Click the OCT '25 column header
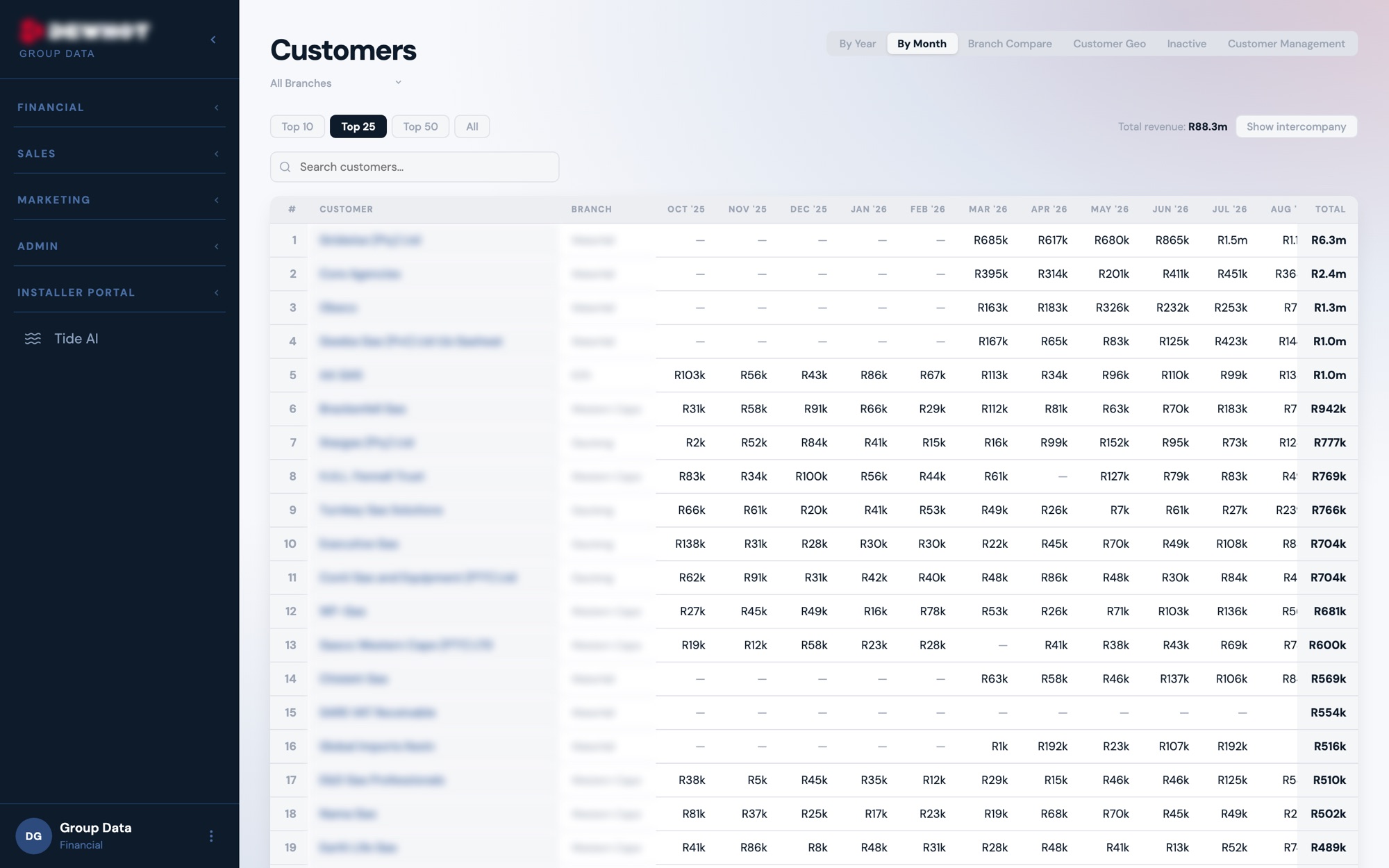The height and width of the screenshot is (868, 1389). coord(685,209)
